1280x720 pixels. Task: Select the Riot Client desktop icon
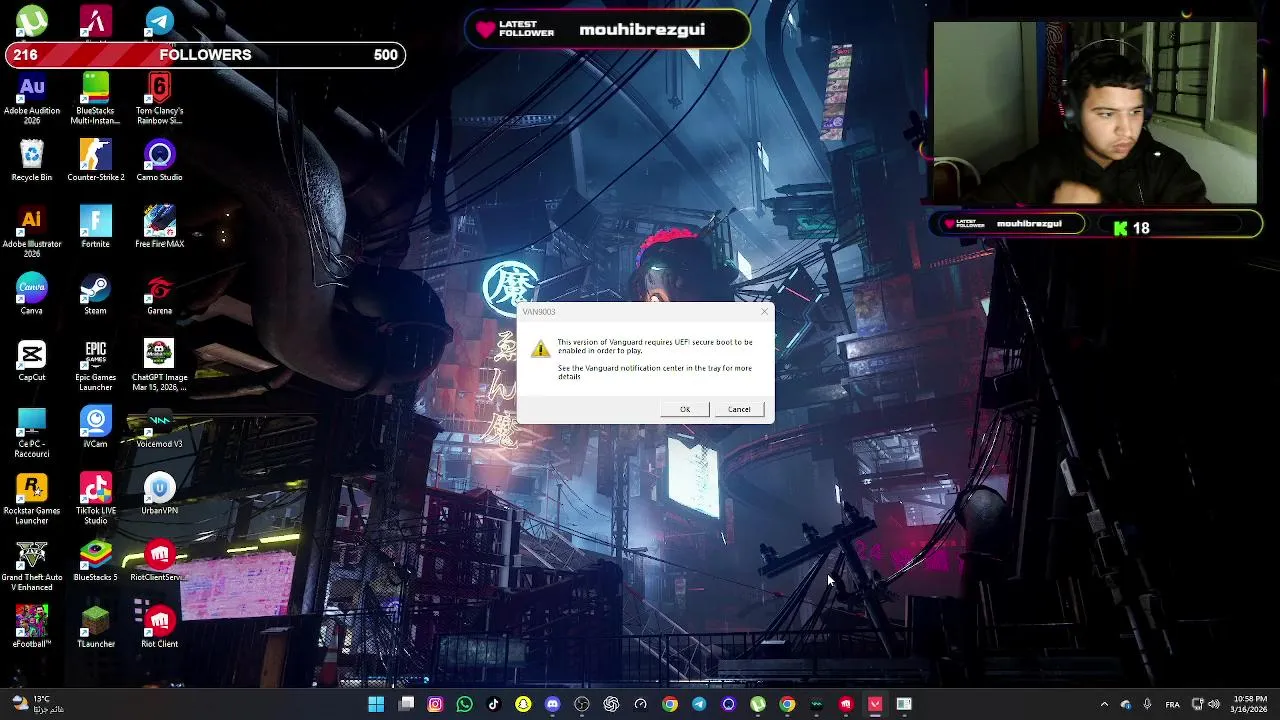[159, 628]
